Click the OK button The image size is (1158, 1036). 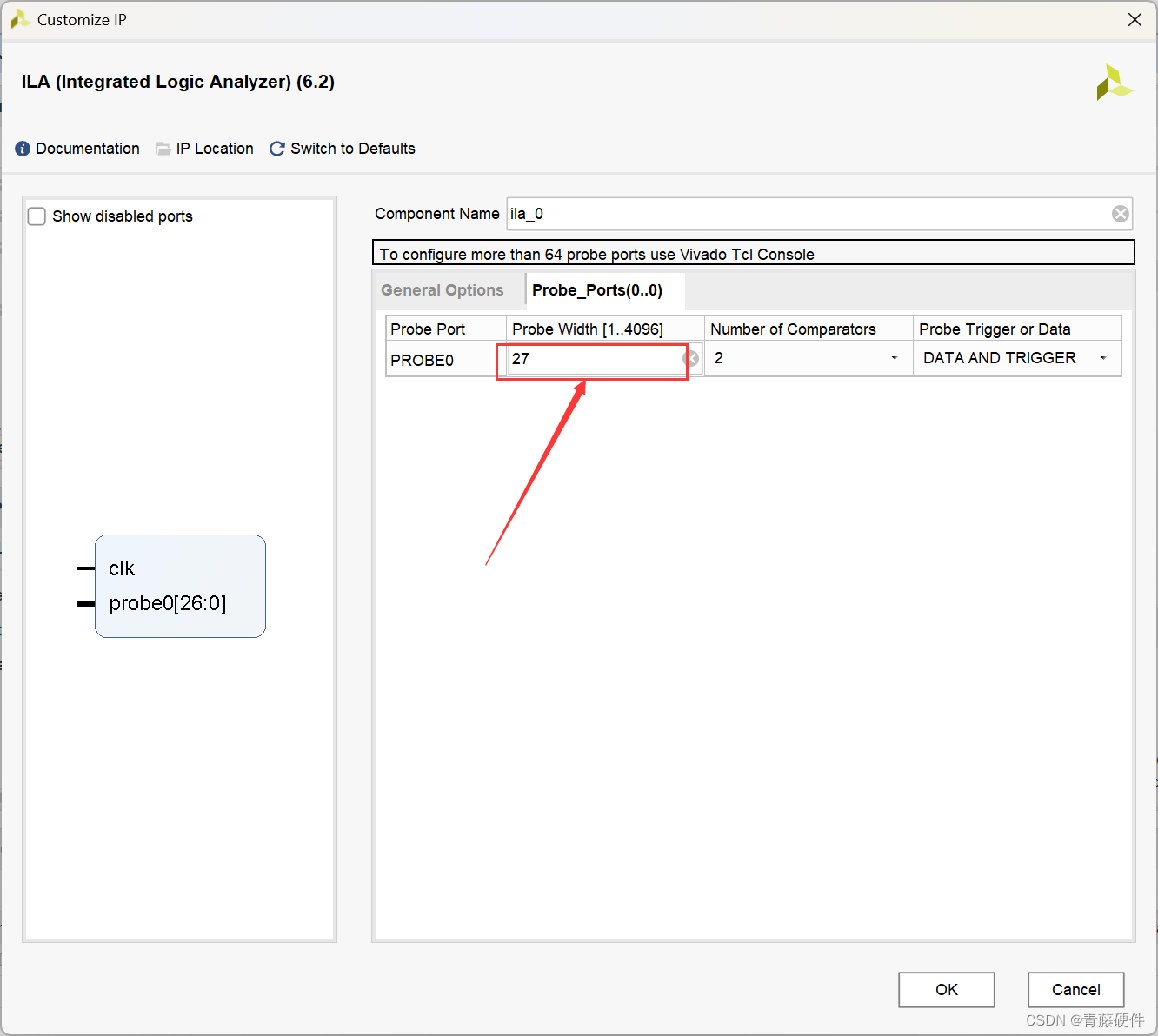point(947,990)
